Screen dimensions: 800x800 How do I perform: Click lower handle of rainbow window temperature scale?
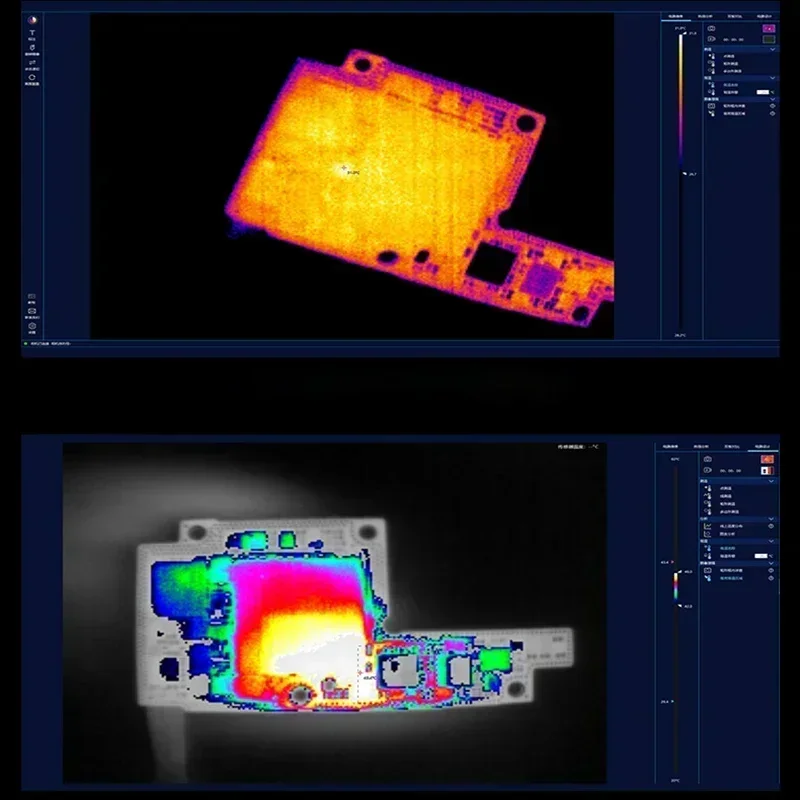coord(680,606)
